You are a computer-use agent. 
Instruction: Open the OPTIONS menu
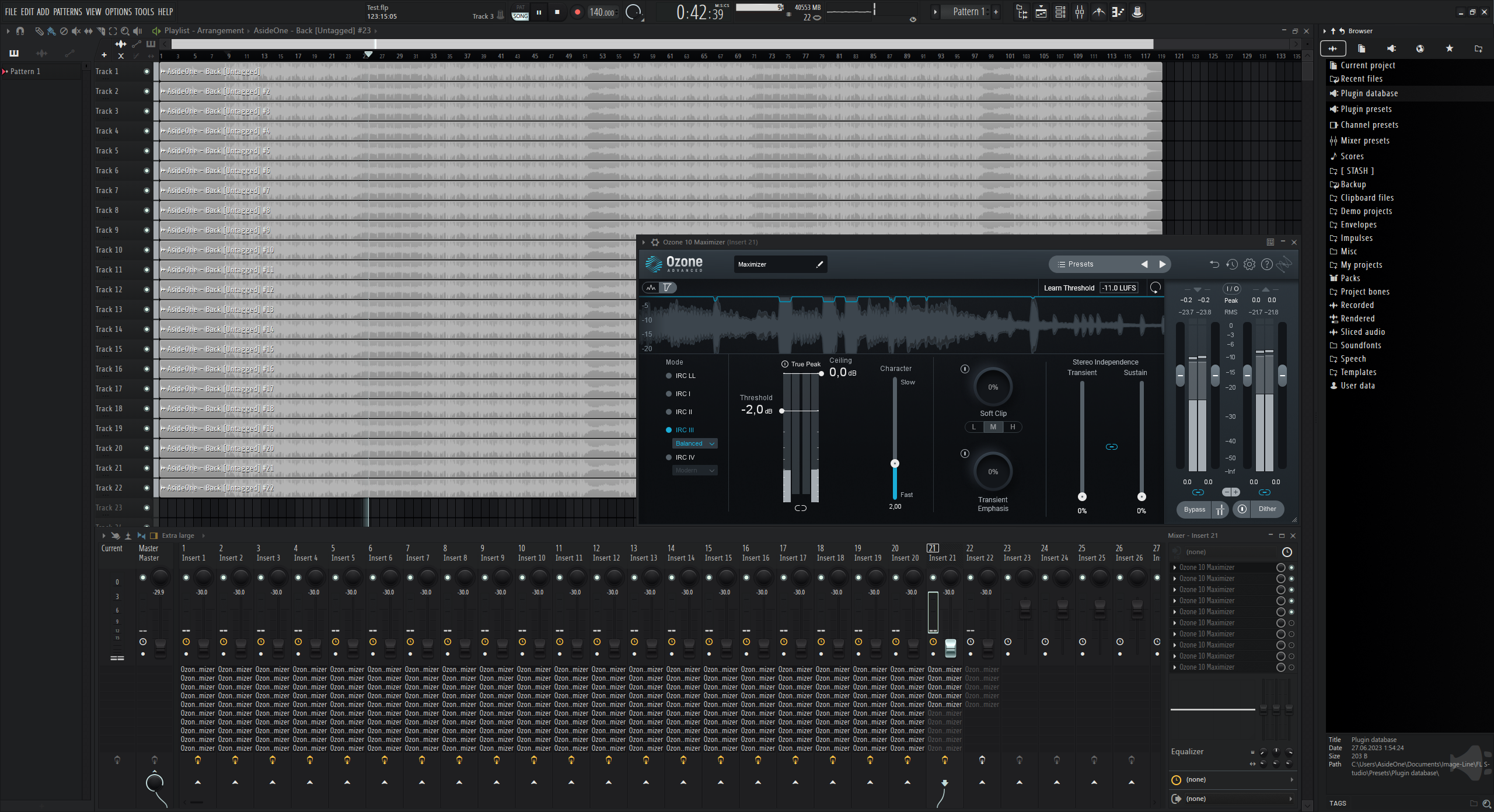118,12
